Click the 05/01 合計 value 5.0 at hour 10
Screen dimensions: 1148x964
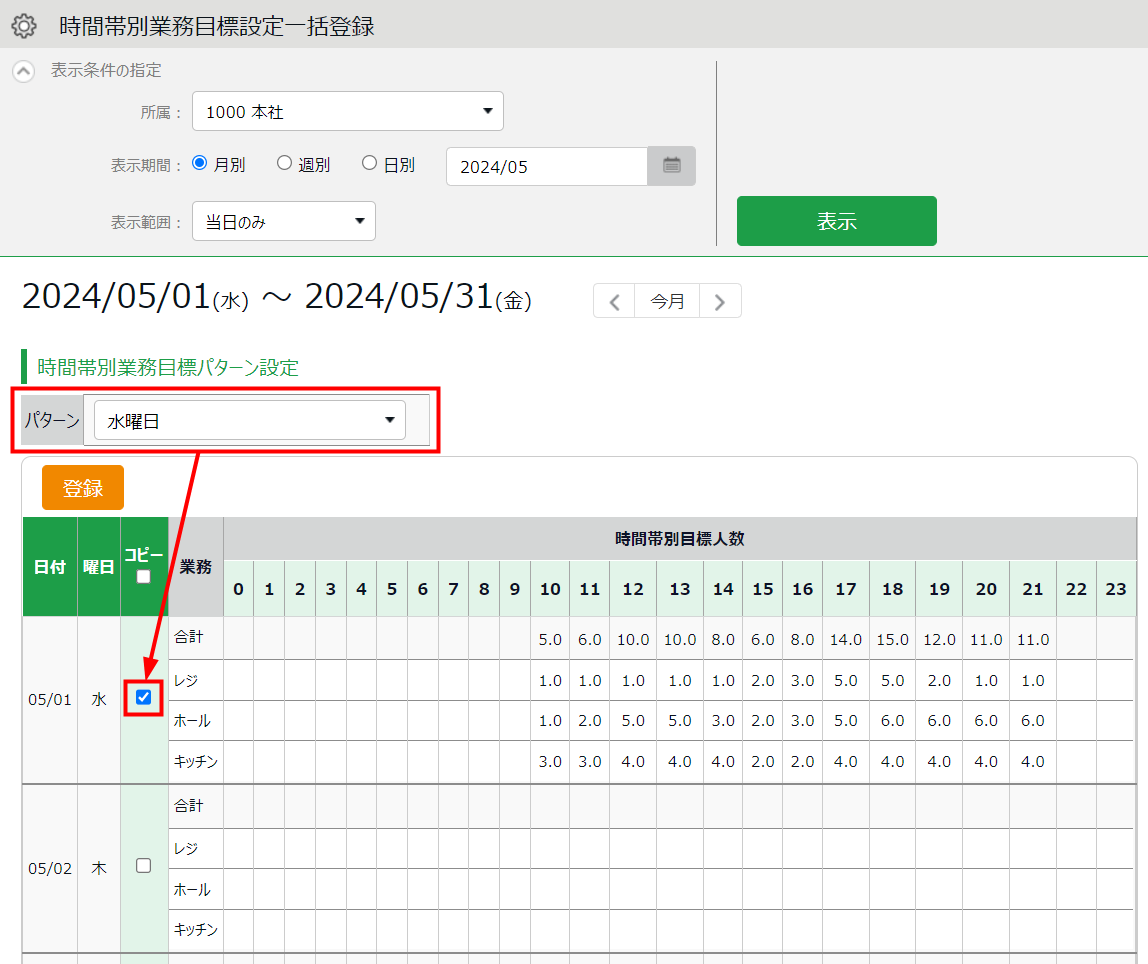(550, 640)
